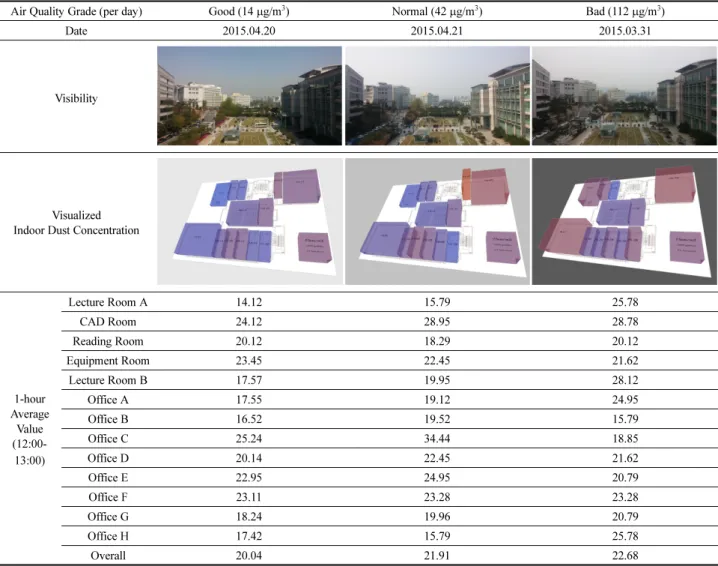Select the 'Reading Room' row label
This screenshot has height=566, width=718.
[x=108, y=341]
